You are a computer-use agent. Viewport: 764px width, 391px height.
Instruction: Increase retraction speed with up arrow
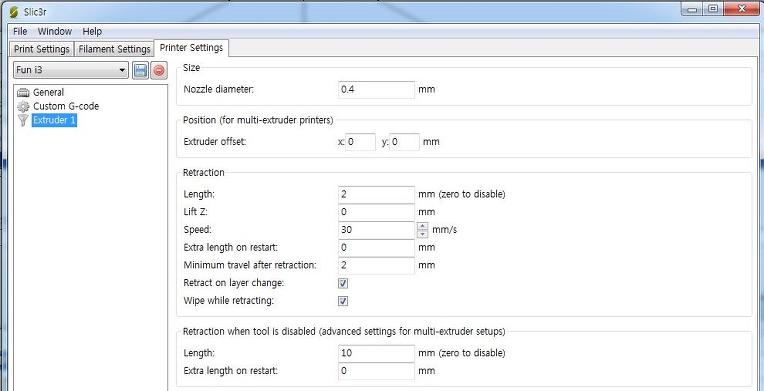pyautogui.click(x=422, y=226)
